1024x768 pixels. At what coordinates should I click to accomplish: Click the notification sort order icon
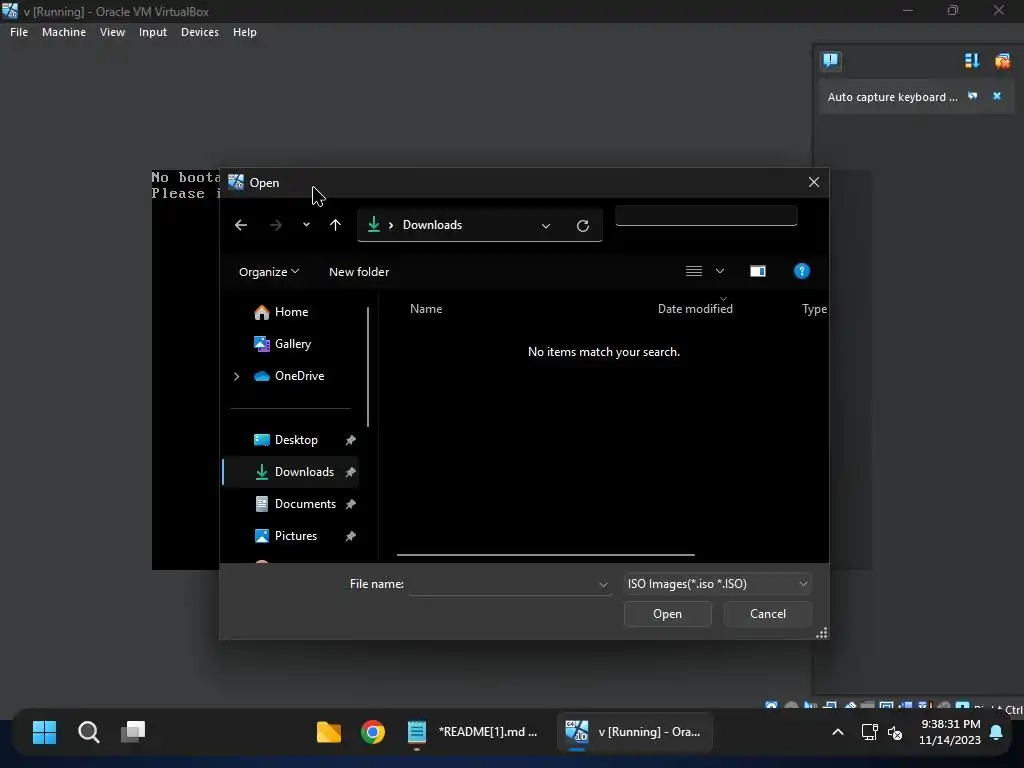click(x=972, y=61)
